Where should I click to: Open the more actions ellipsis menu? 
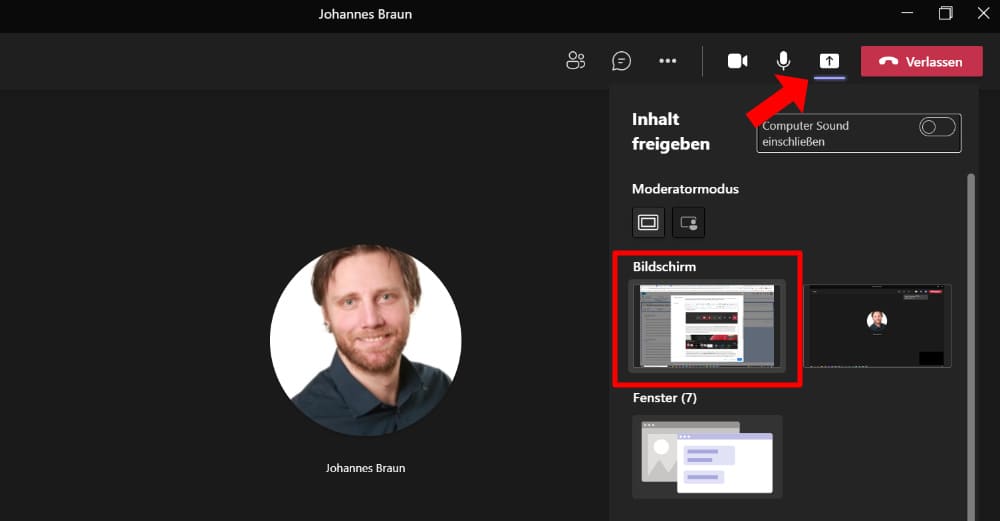point(667,61)
